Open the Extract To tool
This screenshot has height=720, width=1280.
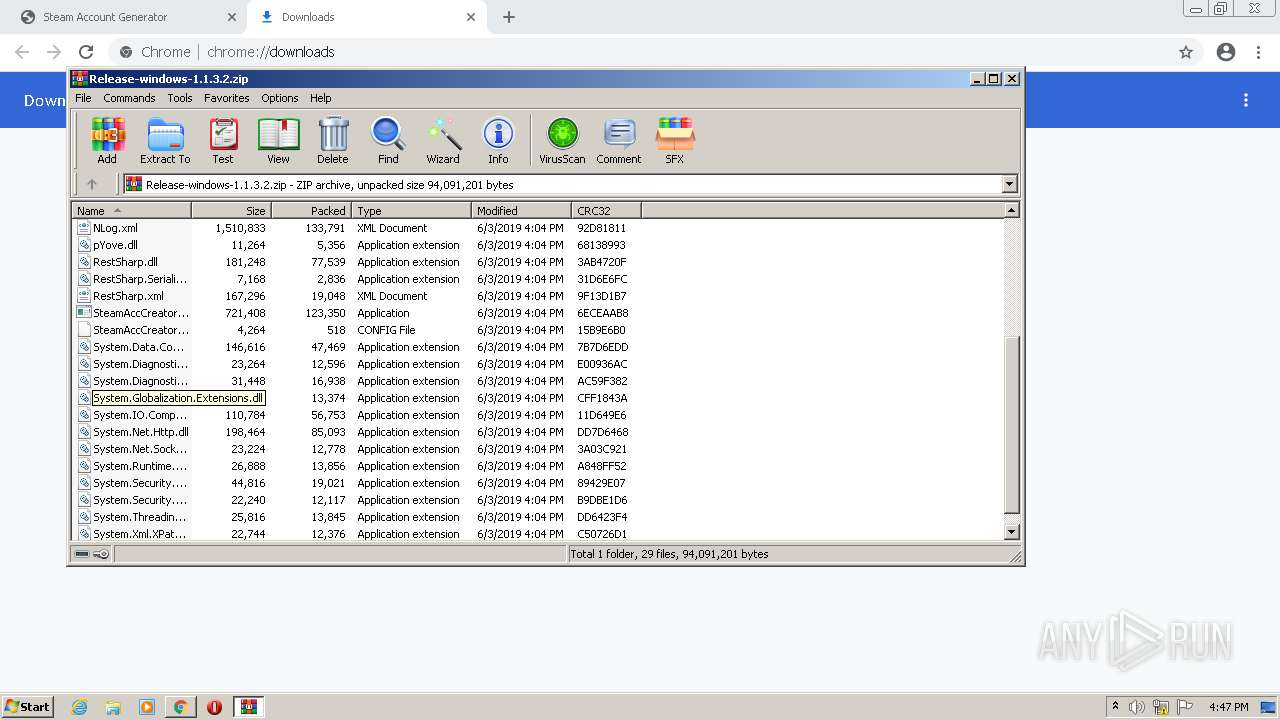(165, 141)
